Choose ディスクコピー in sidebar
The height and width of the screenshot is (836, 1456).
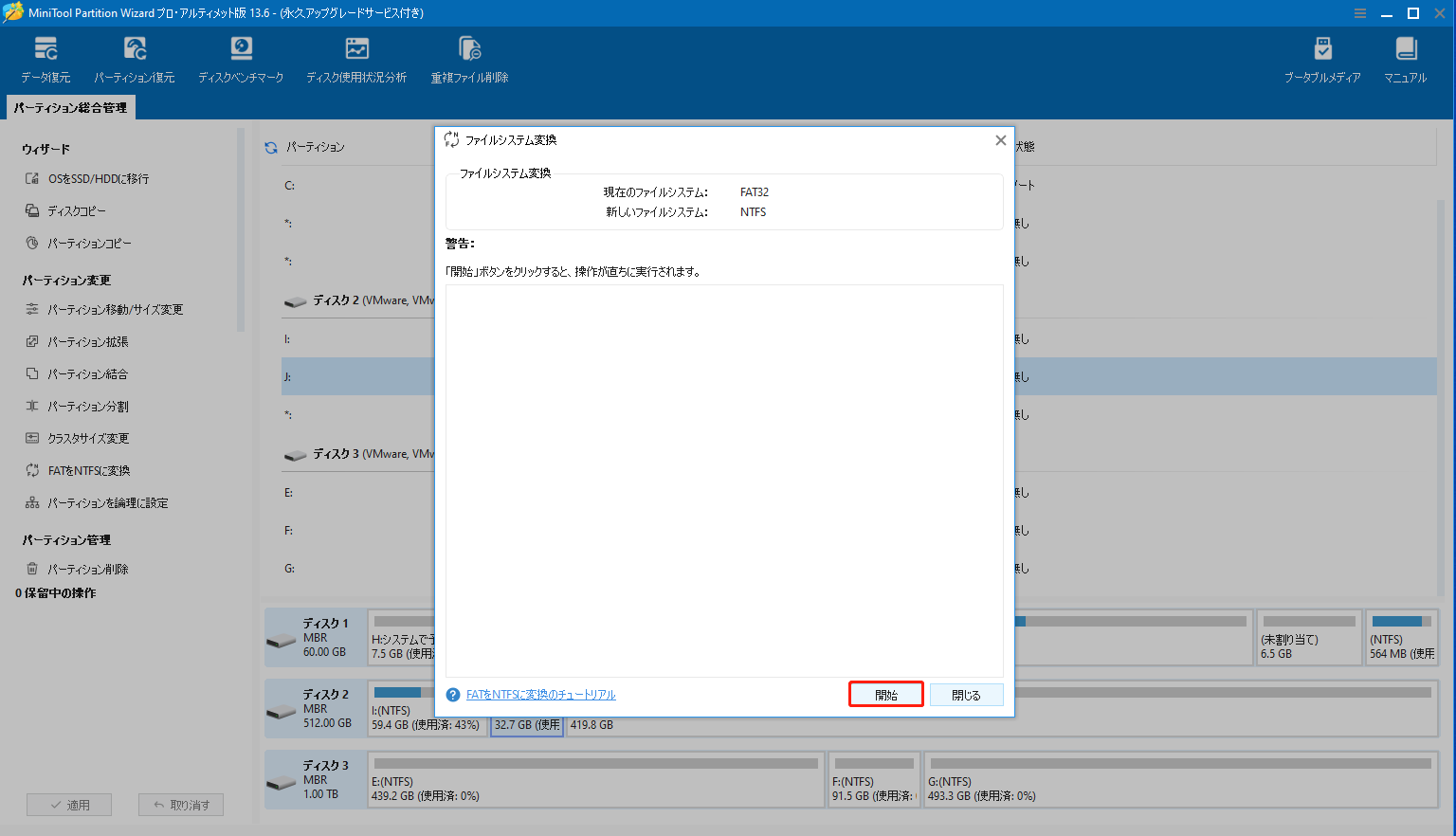pos(77,210)
